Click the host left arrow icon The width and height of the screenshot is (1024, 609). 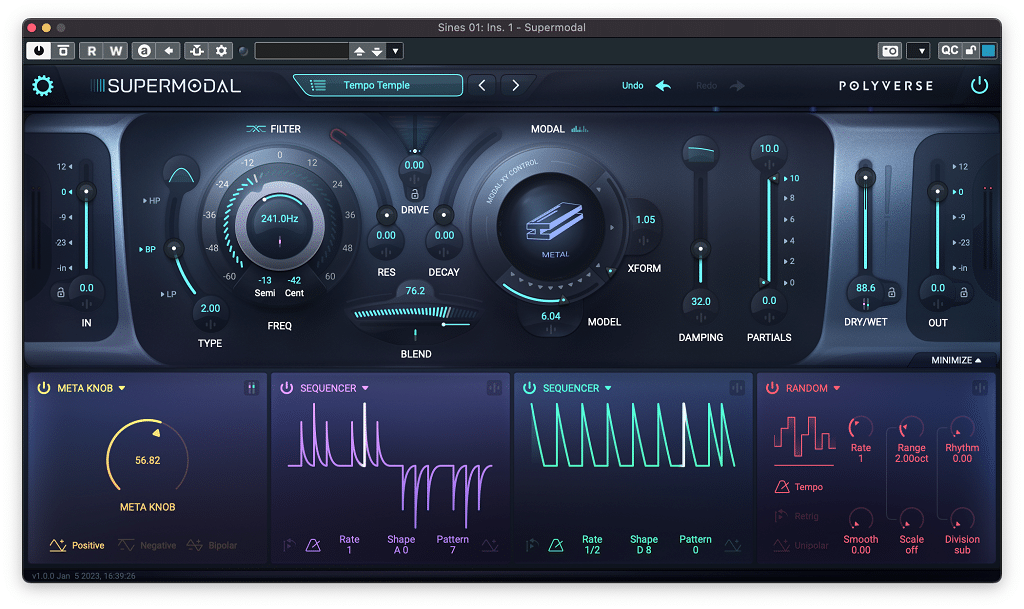(168, 51)
